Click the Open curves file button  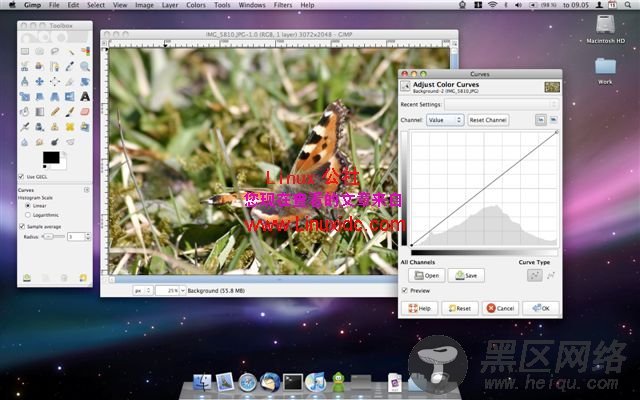427,276
